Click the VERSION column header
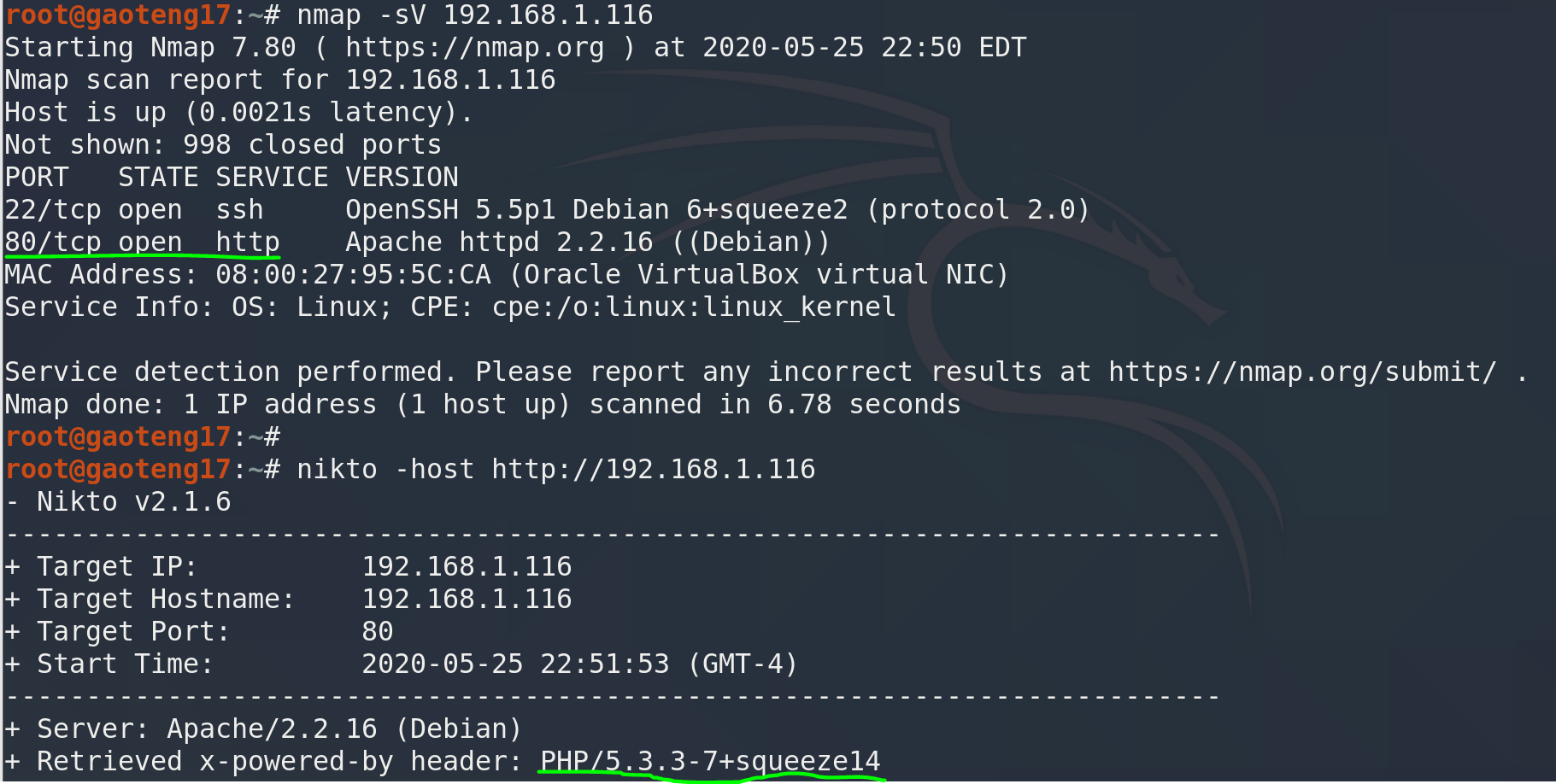 [x=402, y=178]
